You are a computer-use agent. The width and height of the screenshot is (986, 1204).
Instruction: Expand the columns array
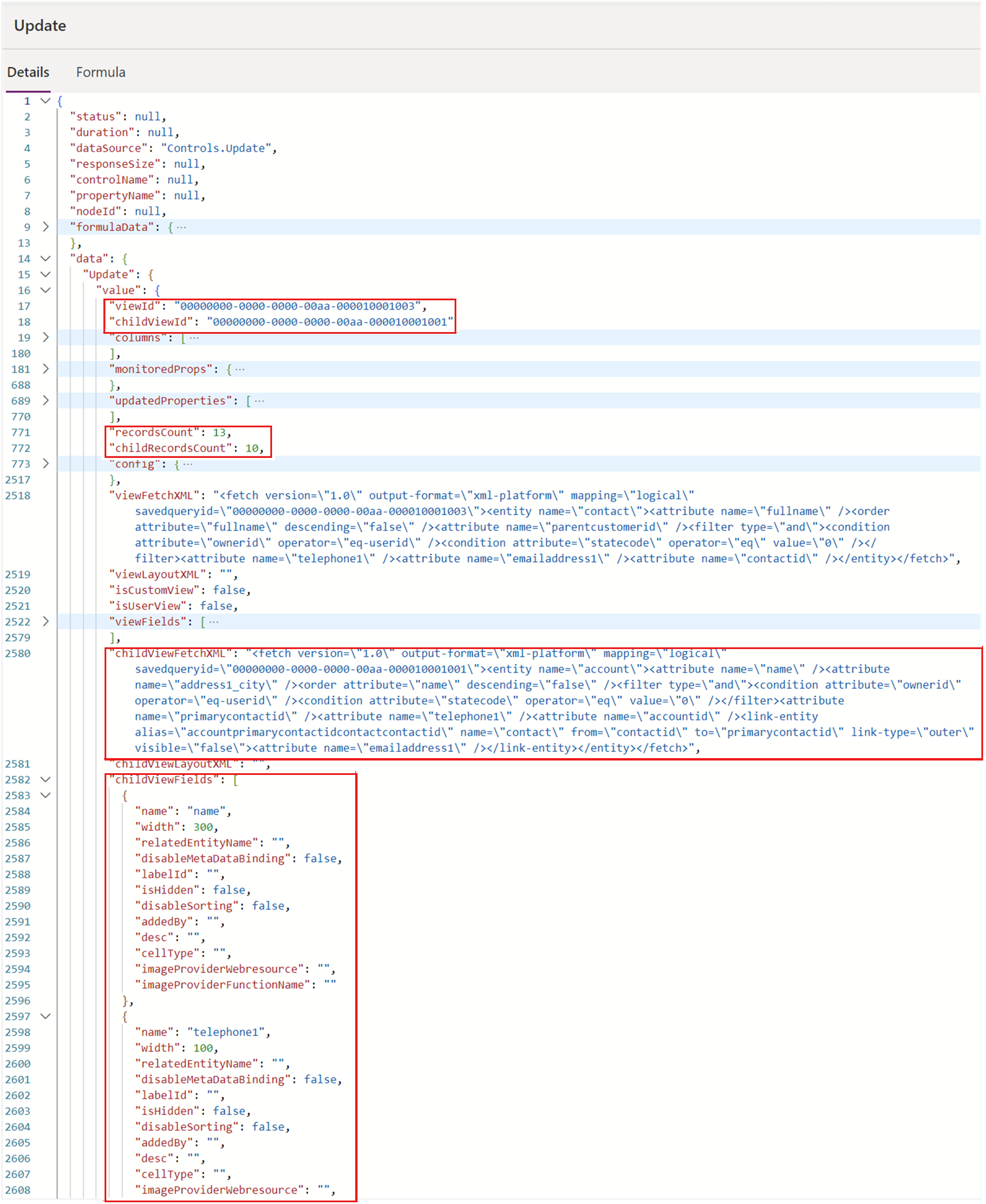[46, 337]
